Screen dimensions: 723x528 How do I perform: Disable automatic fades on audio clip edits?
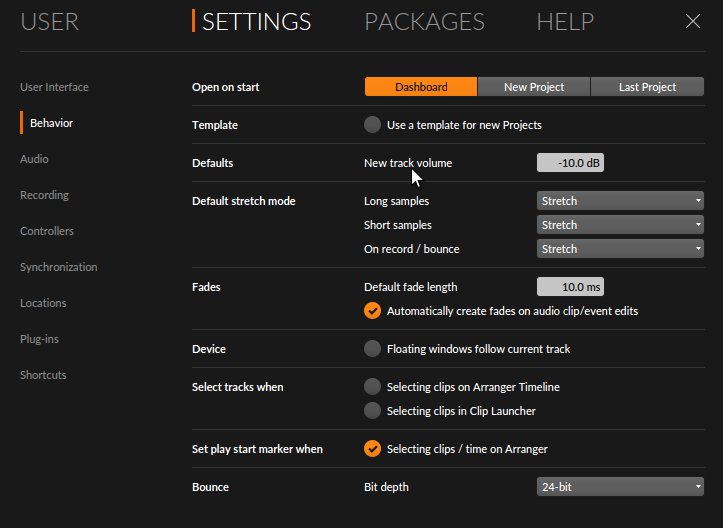tap(373, 311)
